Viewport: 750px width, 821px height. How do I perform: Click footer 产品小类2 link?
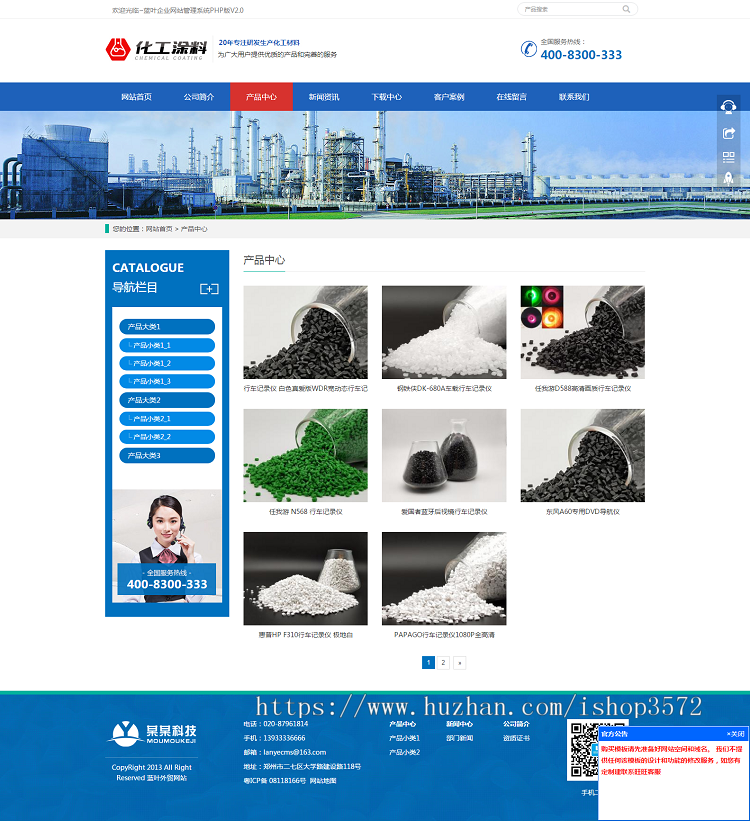click(x=404, y=752)
